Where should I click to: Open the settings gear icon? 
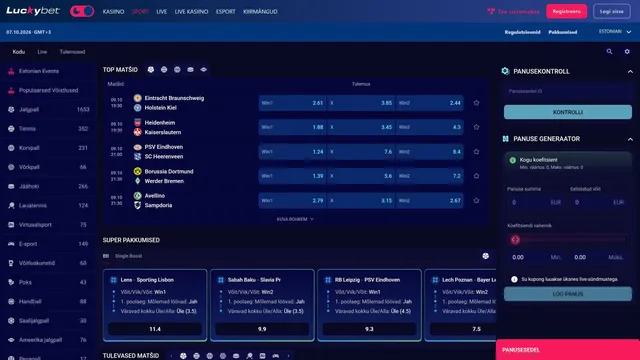click(x=627, y=51)
